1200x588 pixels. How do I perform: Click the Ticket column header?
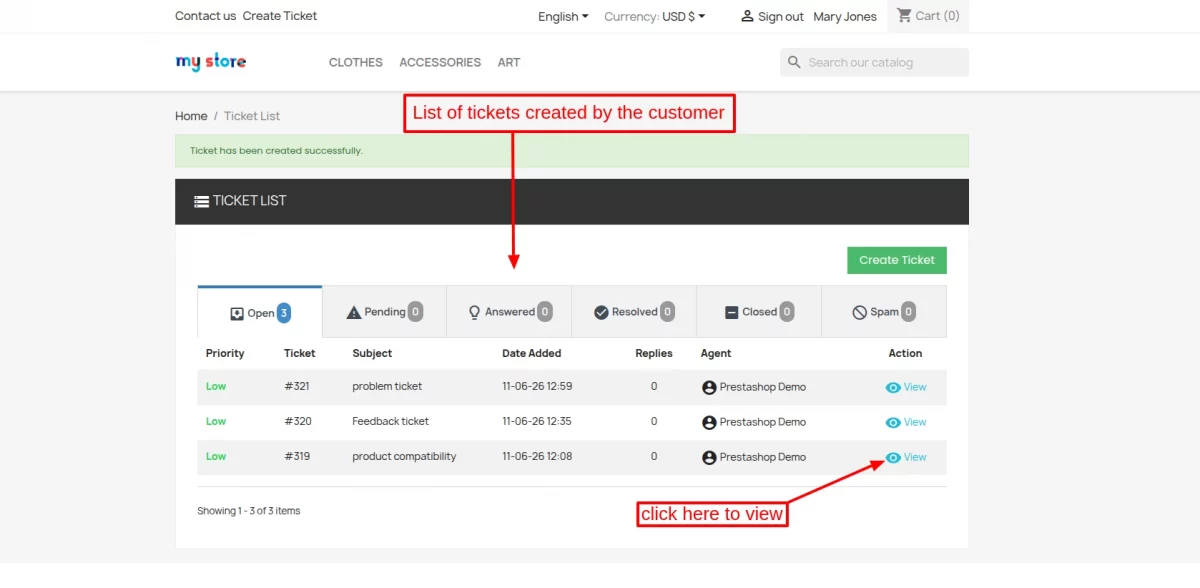(300, 353)
